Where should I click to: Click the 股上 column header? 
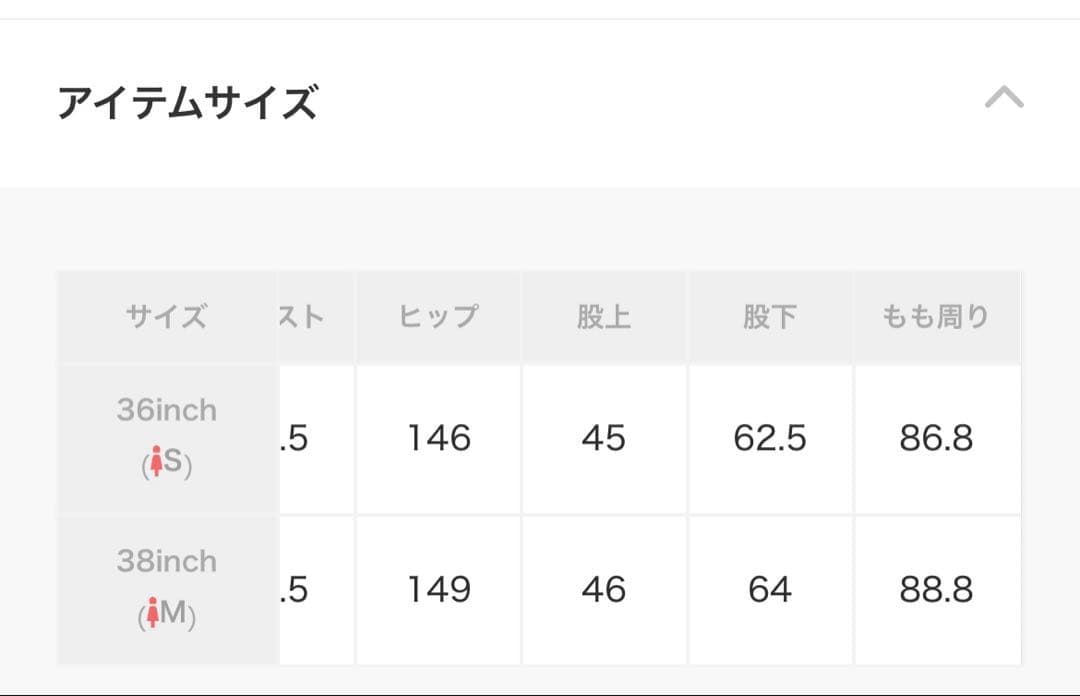coord(604,316)
